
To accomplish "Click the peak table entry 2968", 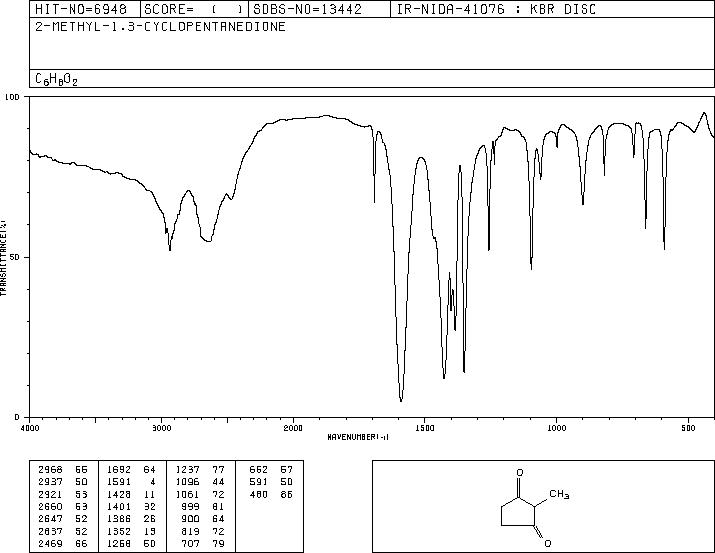I will point(50,469).
